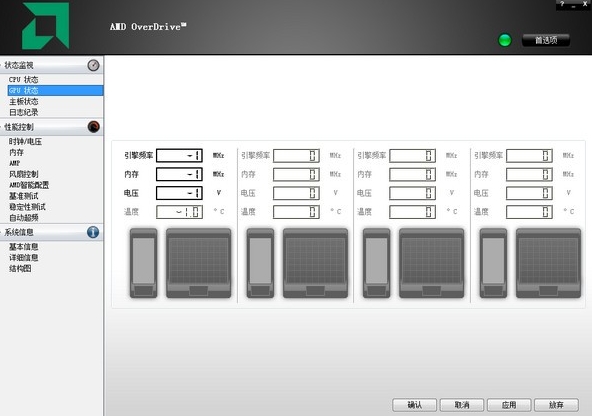Open 主板状态 in sidebar
The width and height of the screenshot is (592, 416).
pos(24,102)
